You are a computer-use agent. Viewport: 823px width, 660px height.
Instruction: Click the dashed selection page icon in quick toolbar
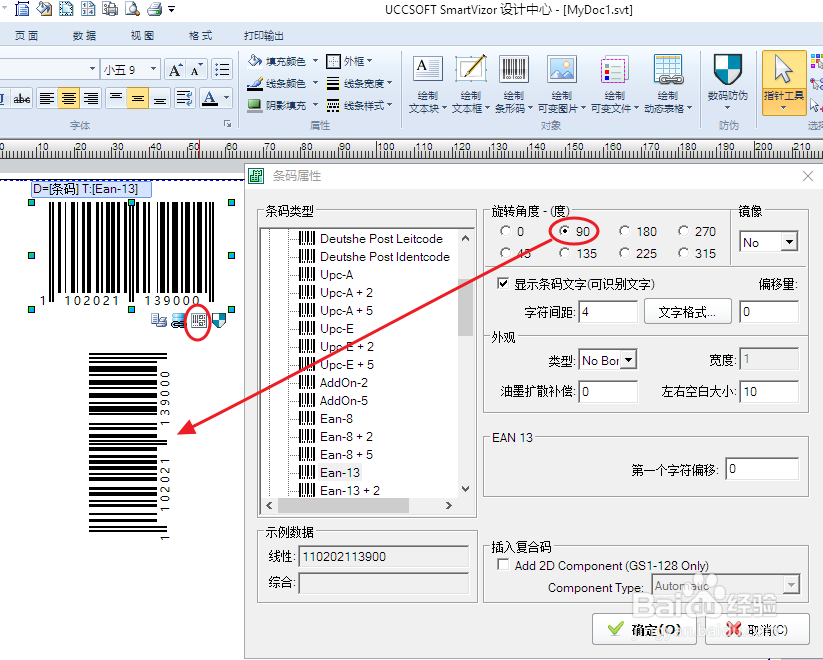pos(66,8)
